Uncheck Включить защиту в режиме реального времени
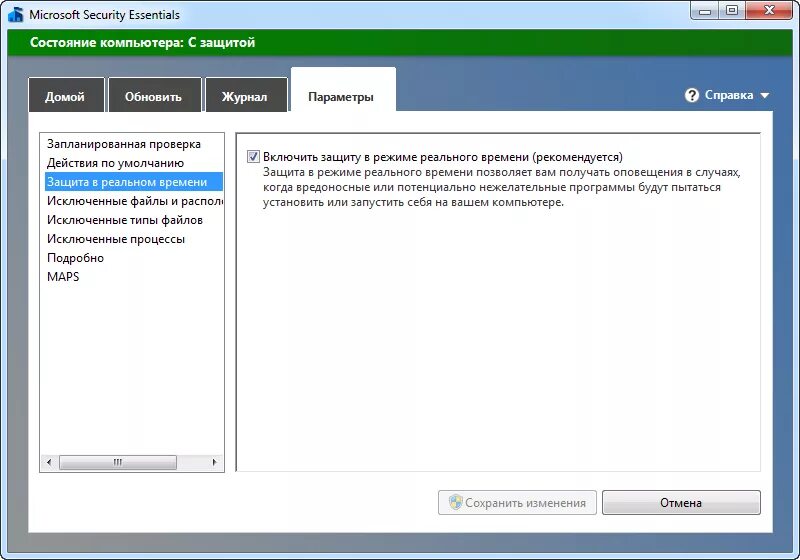The image size is (800, 560). [x=253, y=157]
